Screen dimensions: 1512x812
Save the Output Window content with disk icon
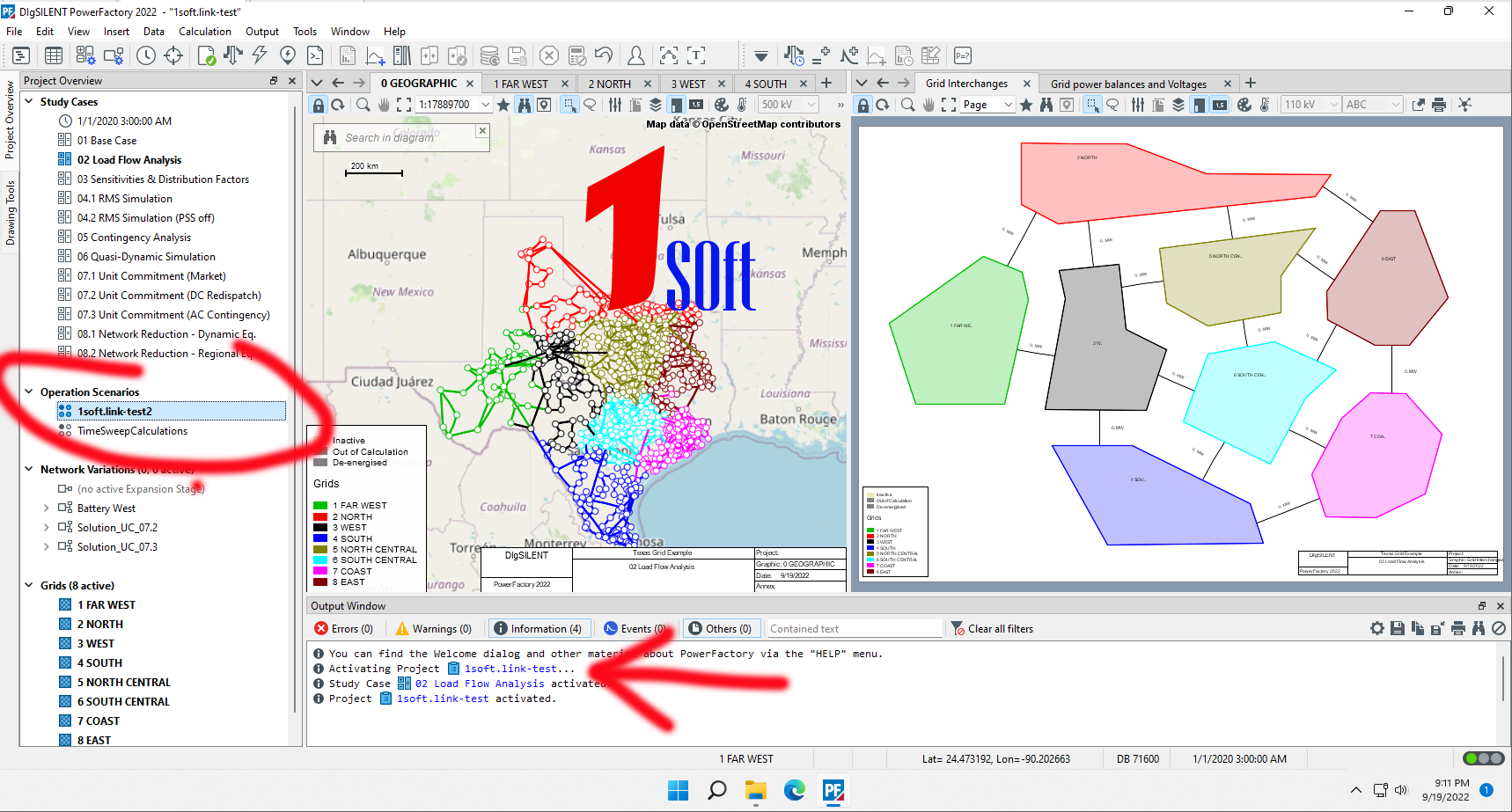(1397, 628)
